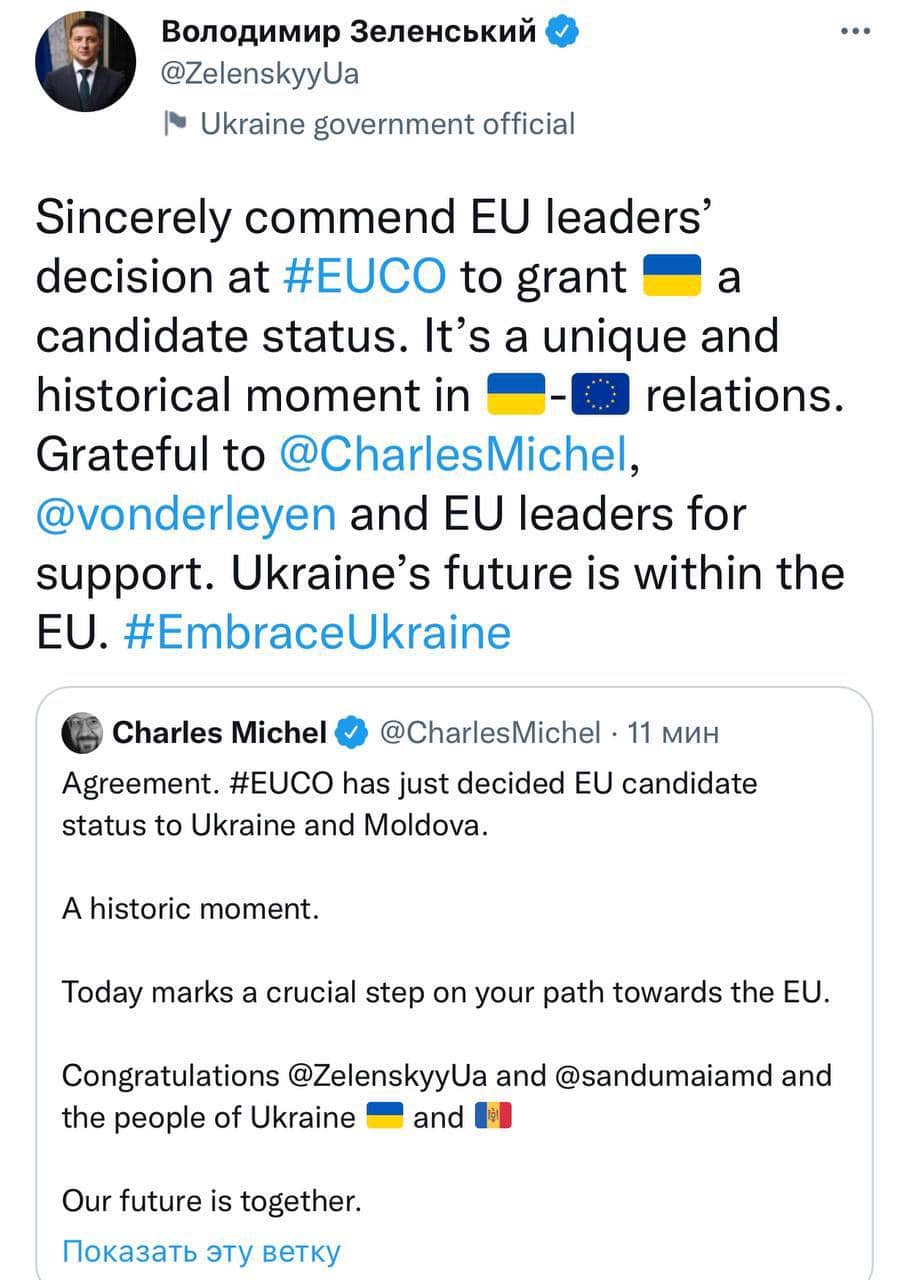Open Charles Michel's small avatar

[x=83, y=734]
